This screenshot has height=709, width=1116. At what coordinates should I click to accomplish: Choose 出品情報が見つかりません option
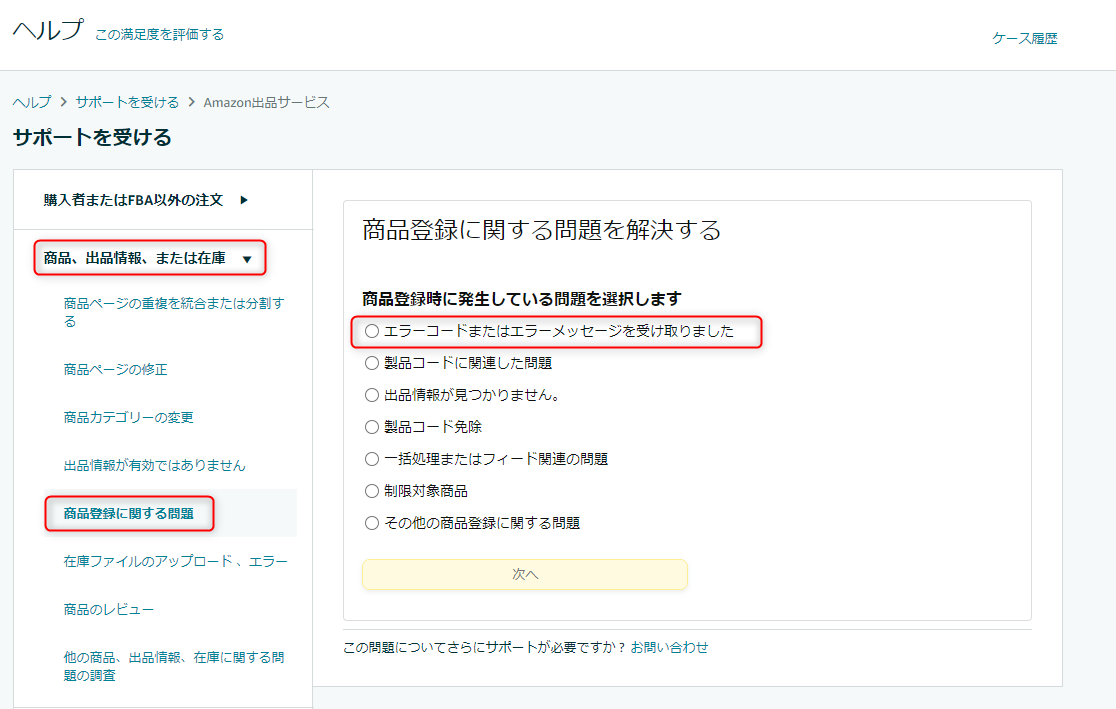(371, 395)
